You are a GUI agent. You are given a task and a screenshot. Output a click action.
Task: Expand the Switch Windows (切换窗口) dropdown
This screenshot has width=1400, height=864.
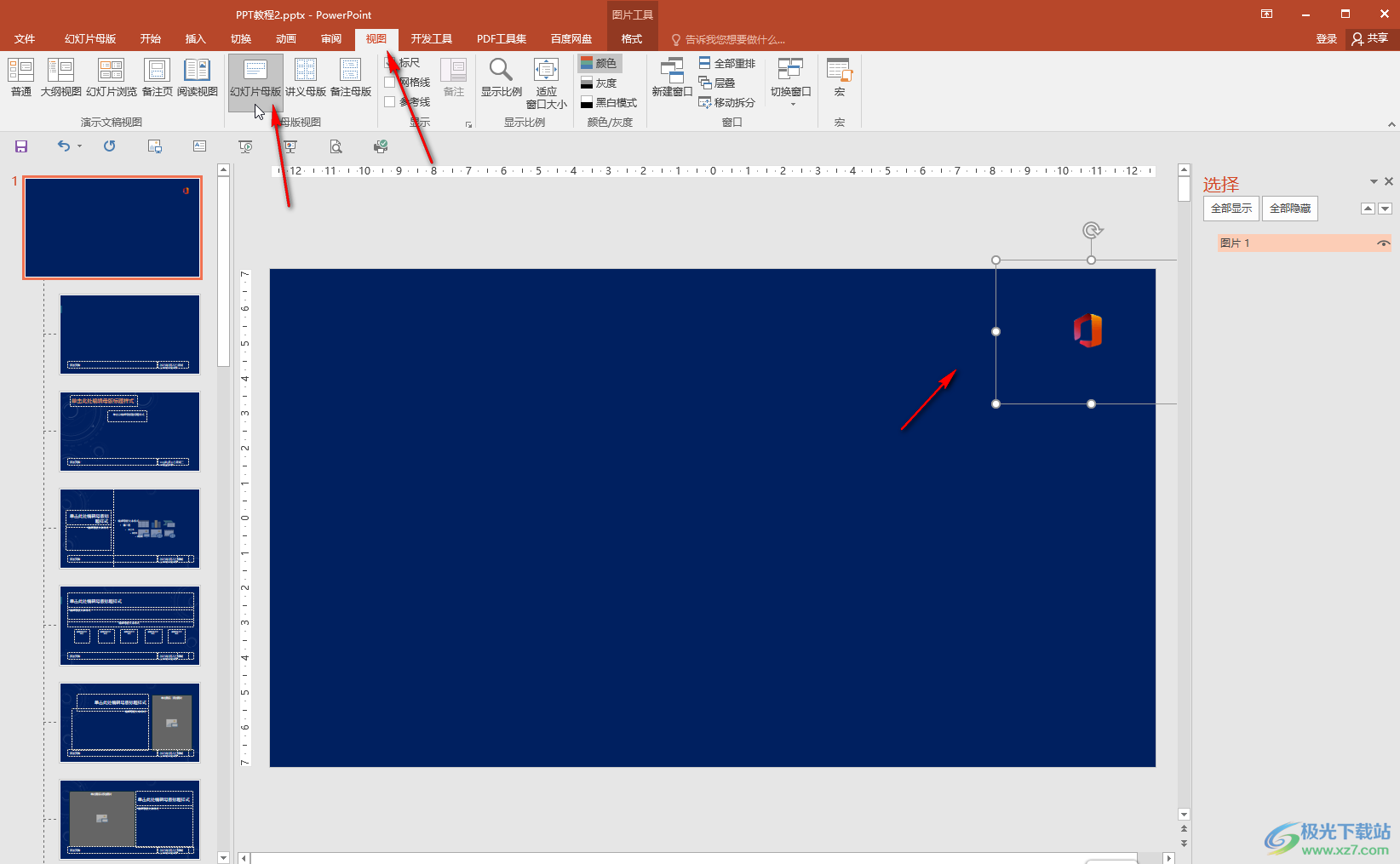pyautogui.click(x=791, y=83)
